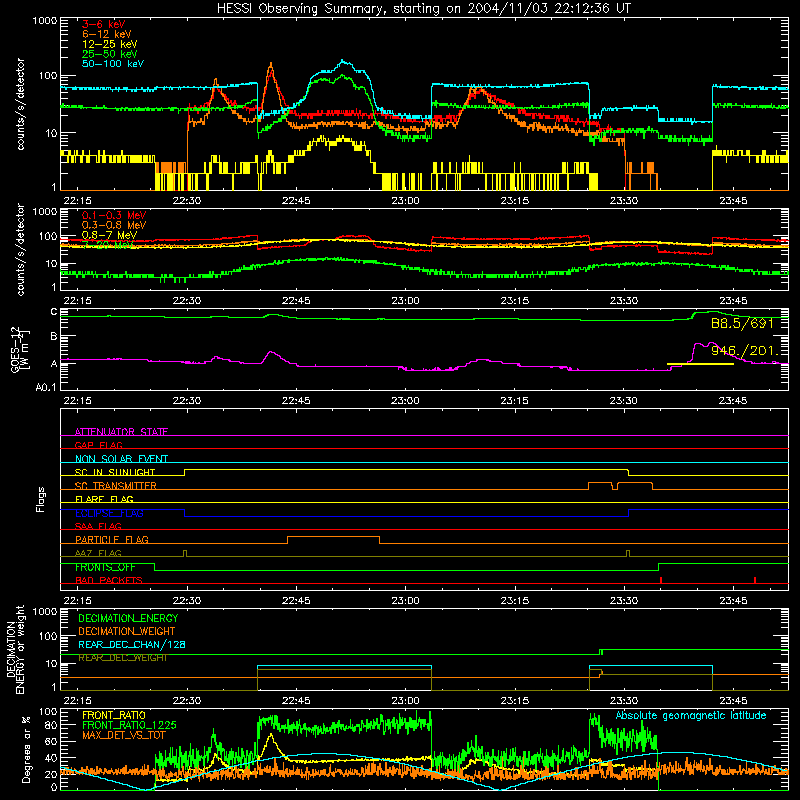
Task: Click the first raised SC_TRANSMITTER segment
Action: pyautogui.click(x=600, y=482)
